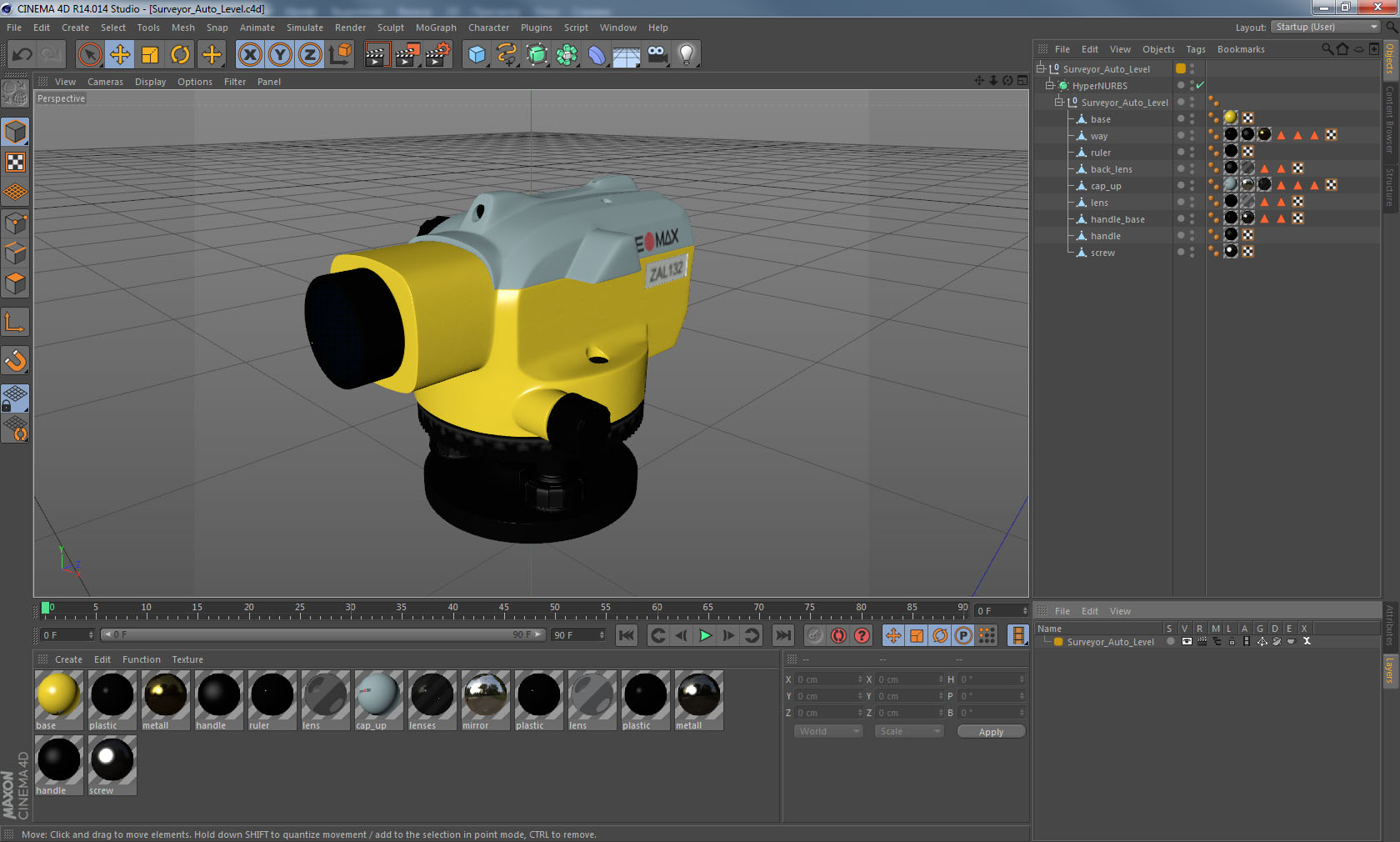Image resolution: width=1400 pixels, height=842 pixels.
Task: Add a floor environment object icon
Action: click(x=627, y=55)
